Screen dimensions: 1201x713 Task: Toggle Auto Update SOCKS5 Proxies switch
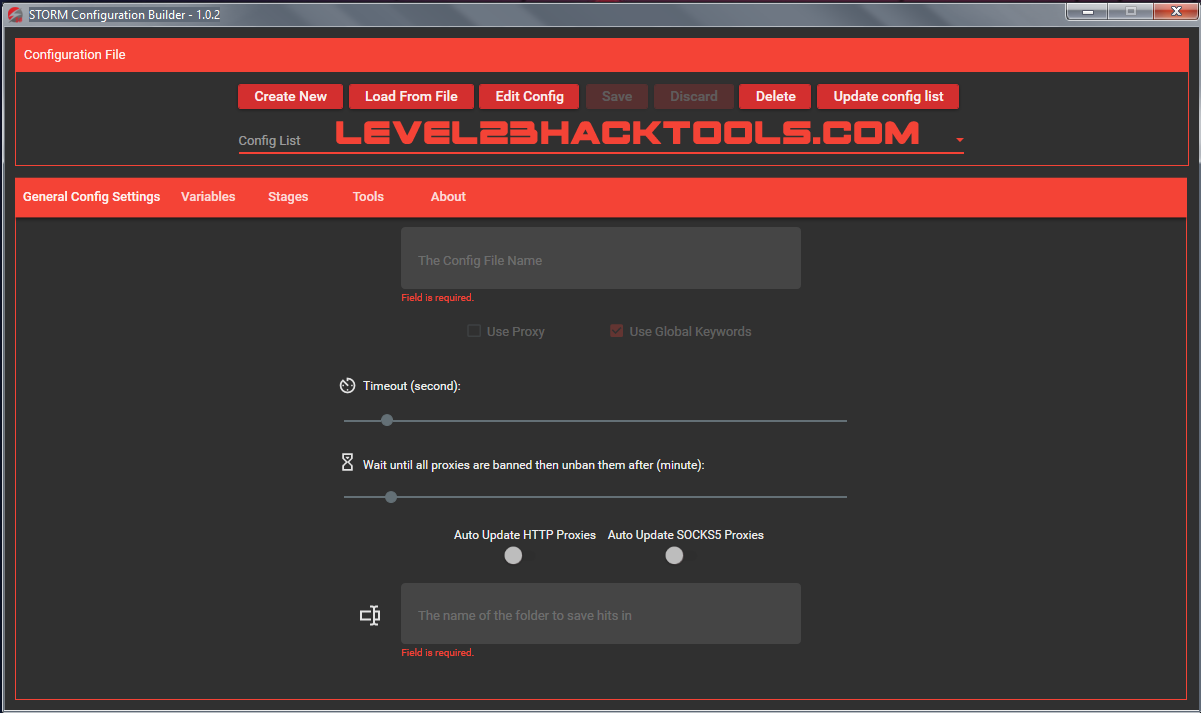pos(674,555)
